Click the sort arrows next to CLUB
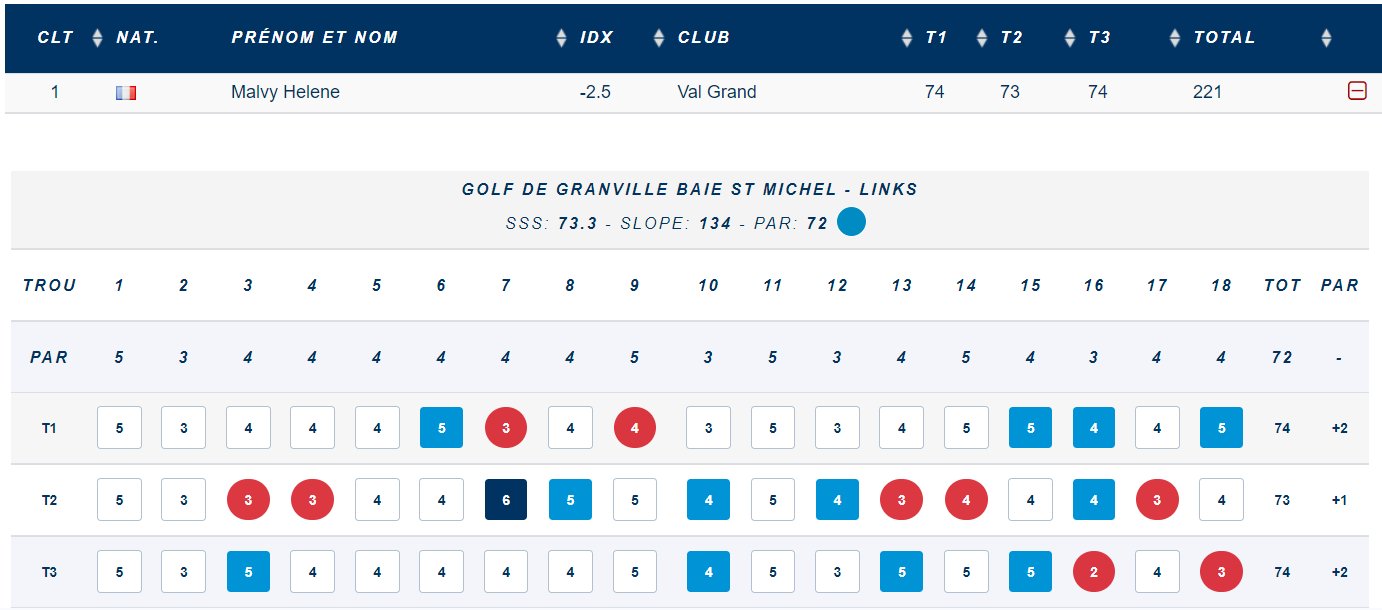The width and height of the screenshot is (1382, 610). click(907, 38)
